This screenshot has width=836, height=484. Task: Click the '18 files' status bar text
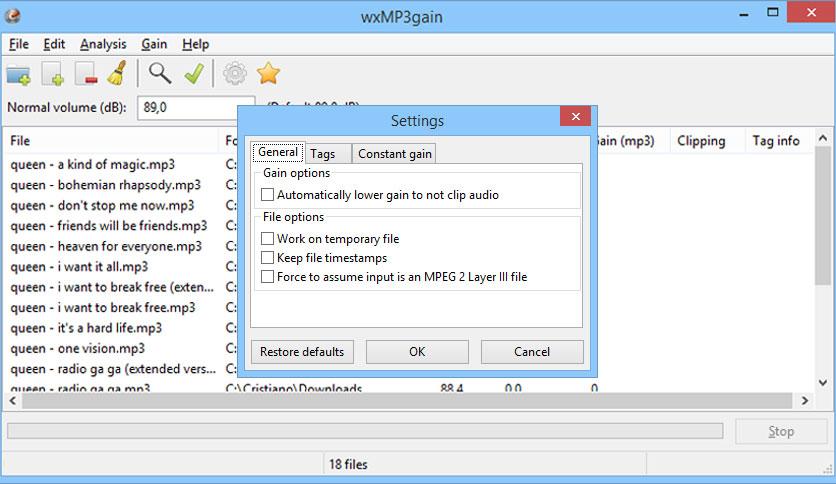pyautogui.click(x=348, y=464)
